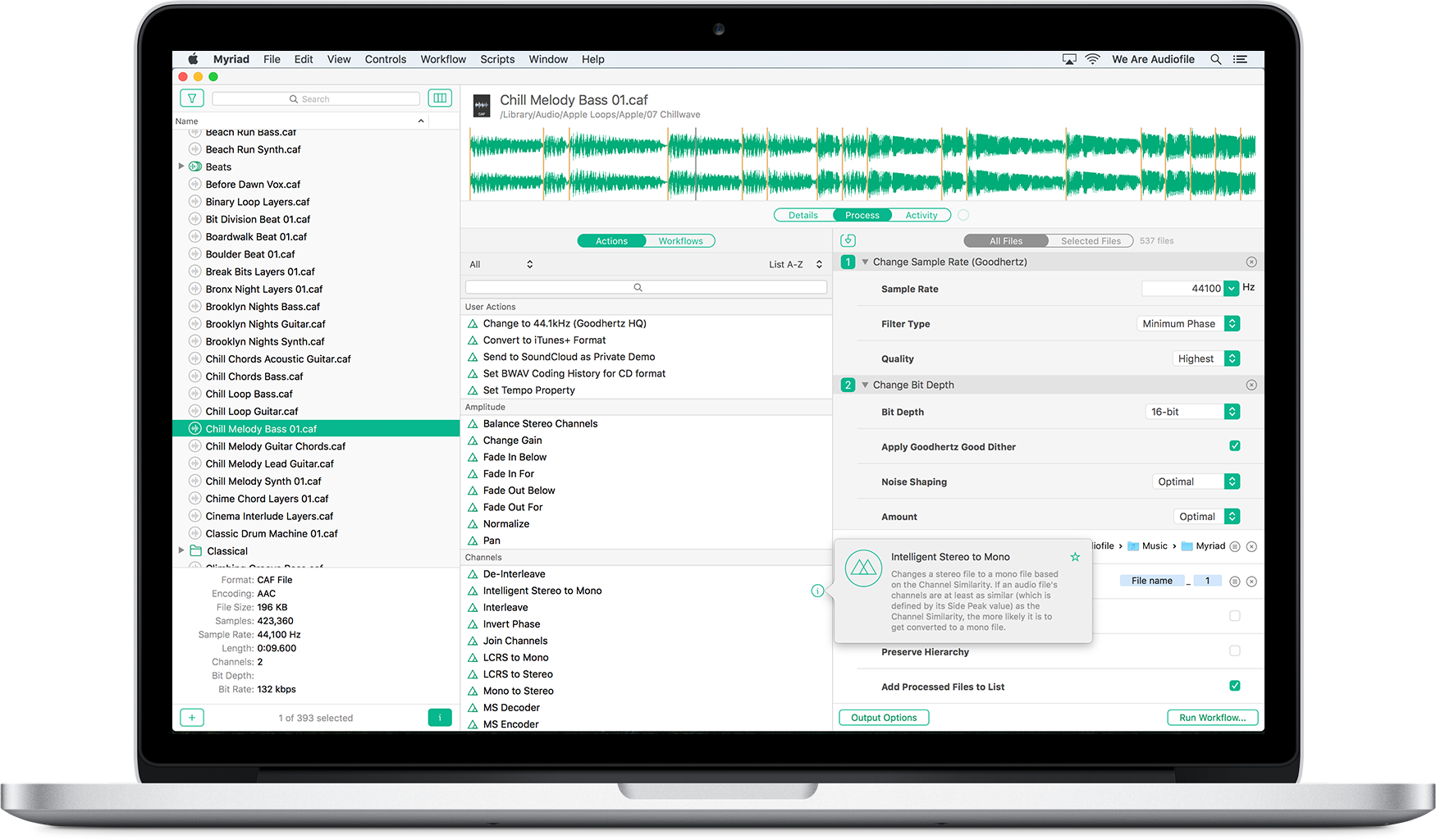1436x840 pixels.
Task: Switch to the Details tab
Action: [x=803, y=215]
